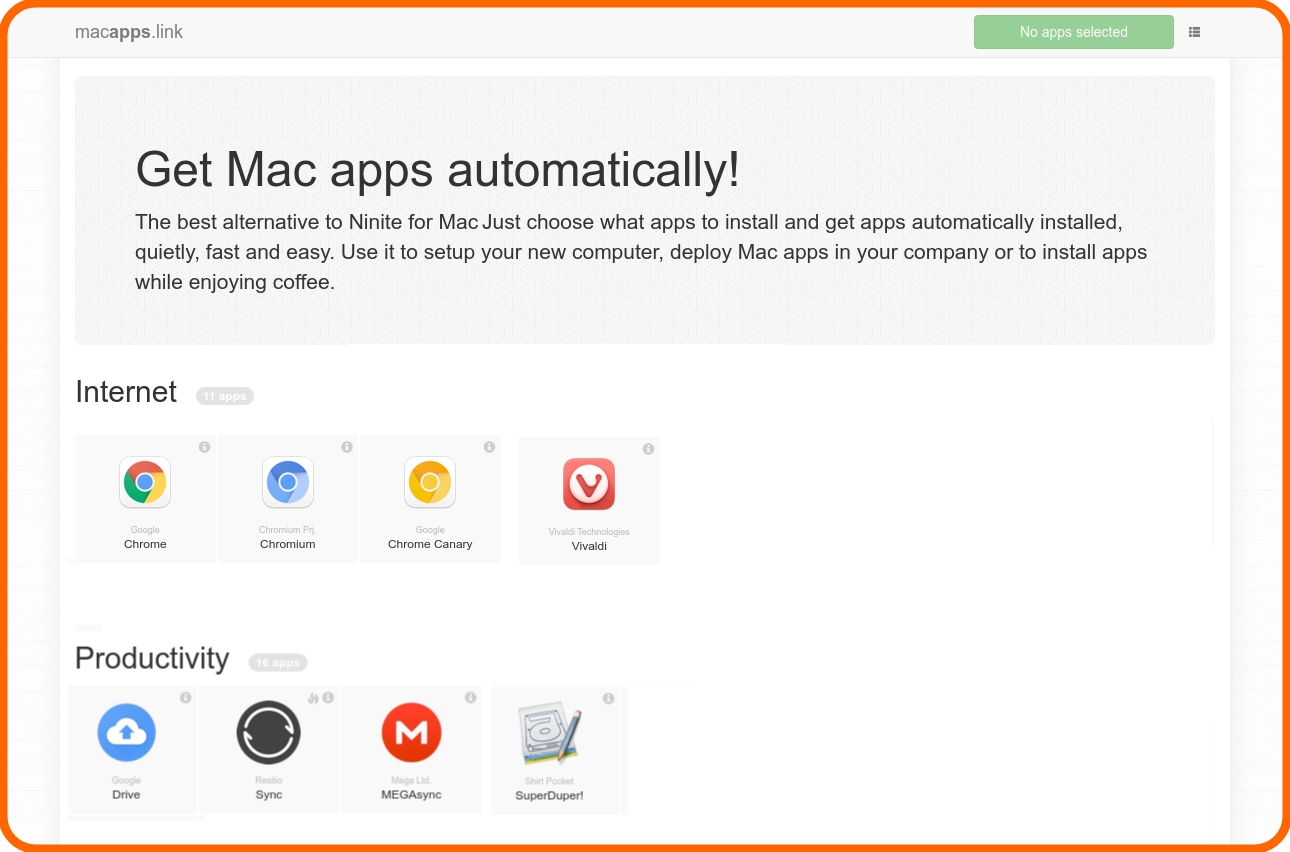
Task: Select the Chrome Canary app icon
Action: click(430, 482)
